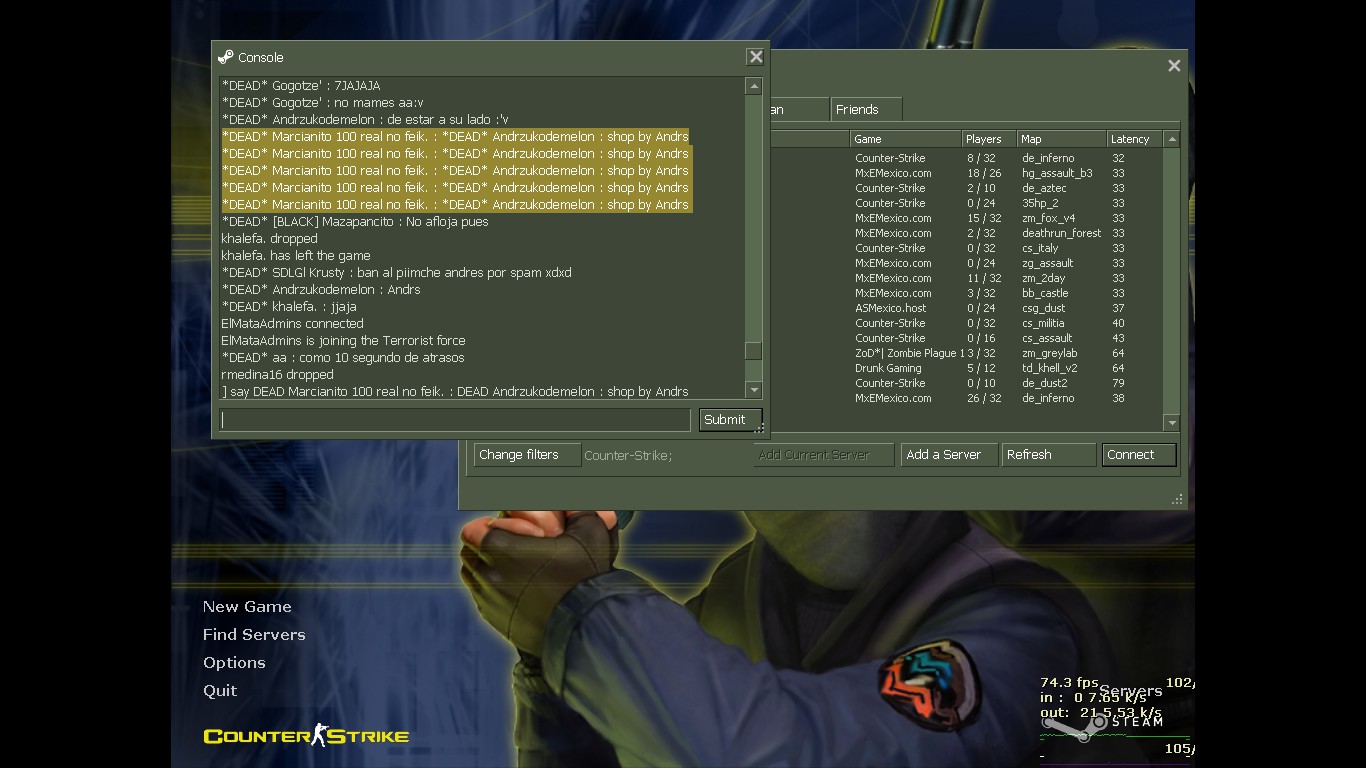The height and width of the screenshot is (768, 1366).
Task: Sort servers by Players column header
Action: coord(989,139)
